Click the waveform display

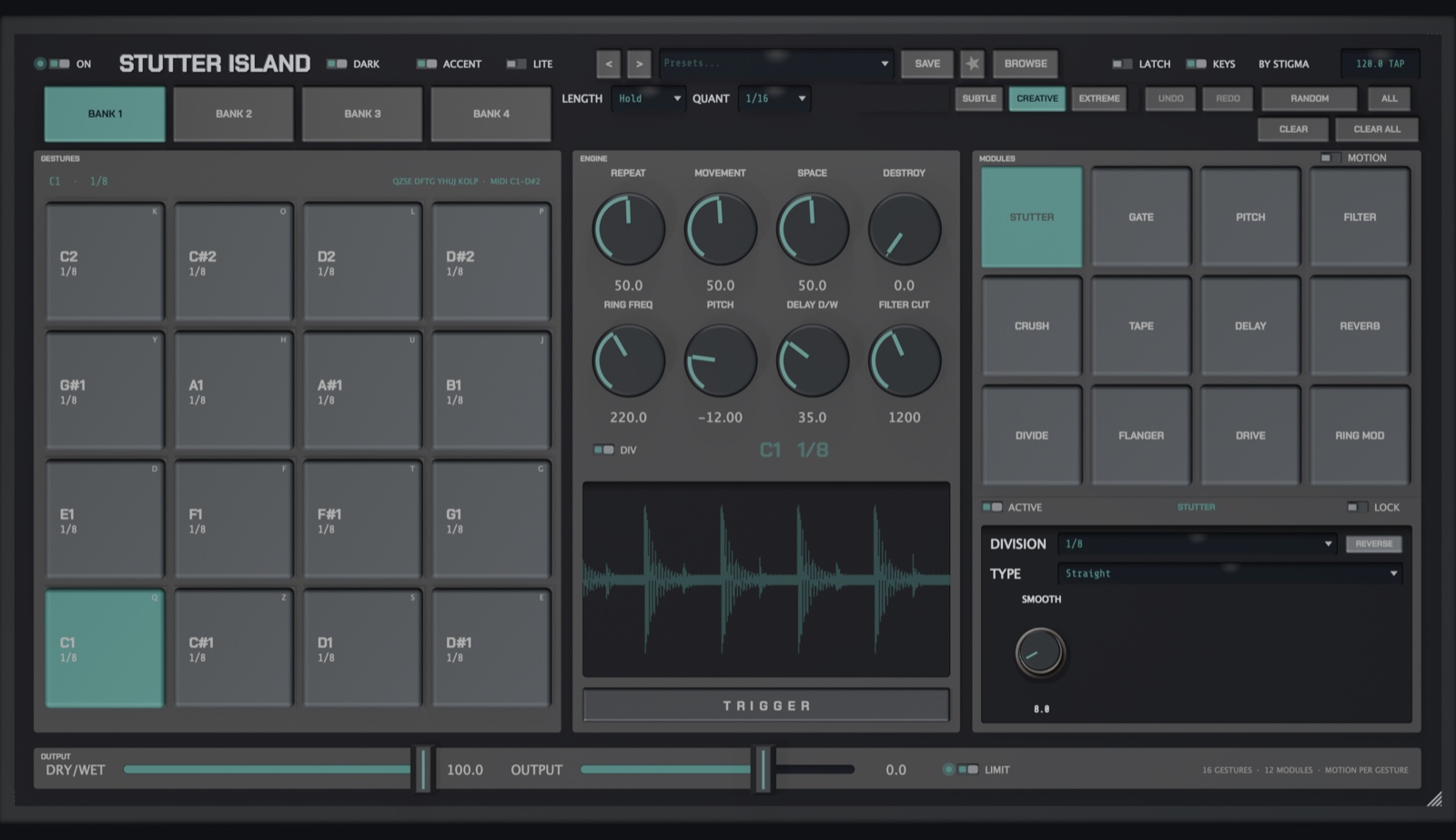(x=766, y=579)
